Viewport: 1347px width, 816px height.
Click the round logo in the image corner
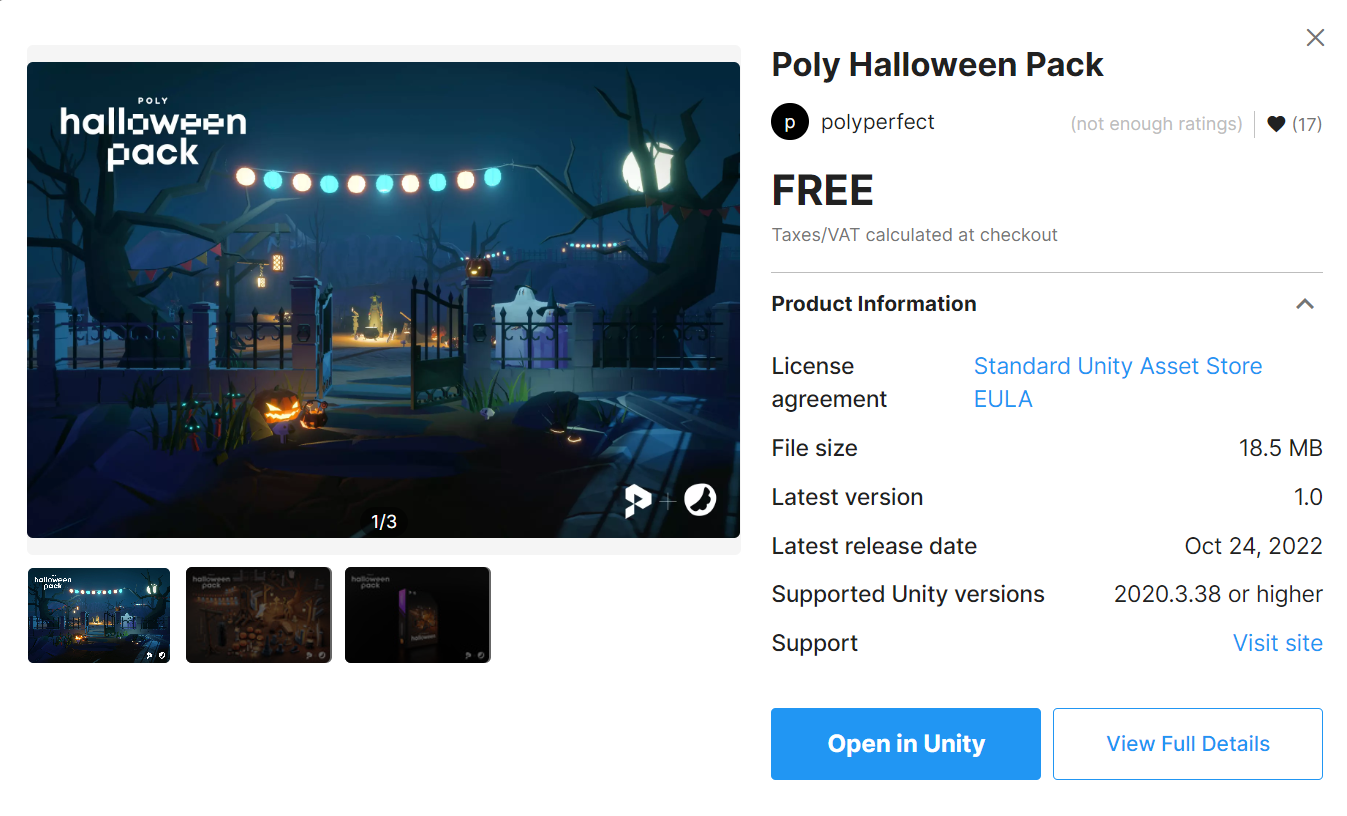point(700,500)
